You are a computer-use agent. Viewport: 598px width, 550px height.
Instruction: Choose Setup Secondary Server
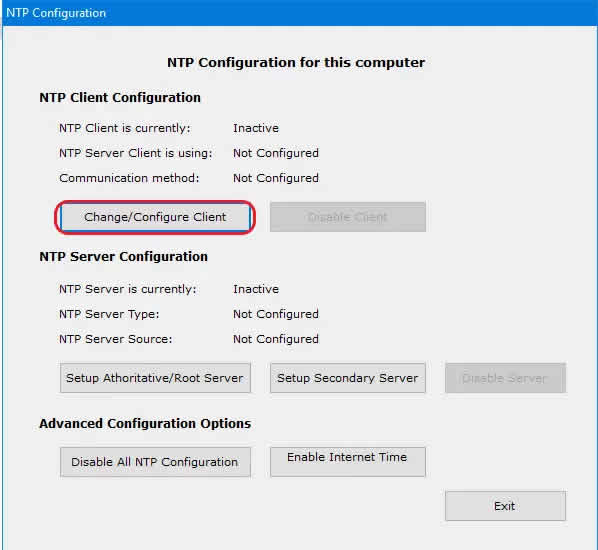point(348,378)
